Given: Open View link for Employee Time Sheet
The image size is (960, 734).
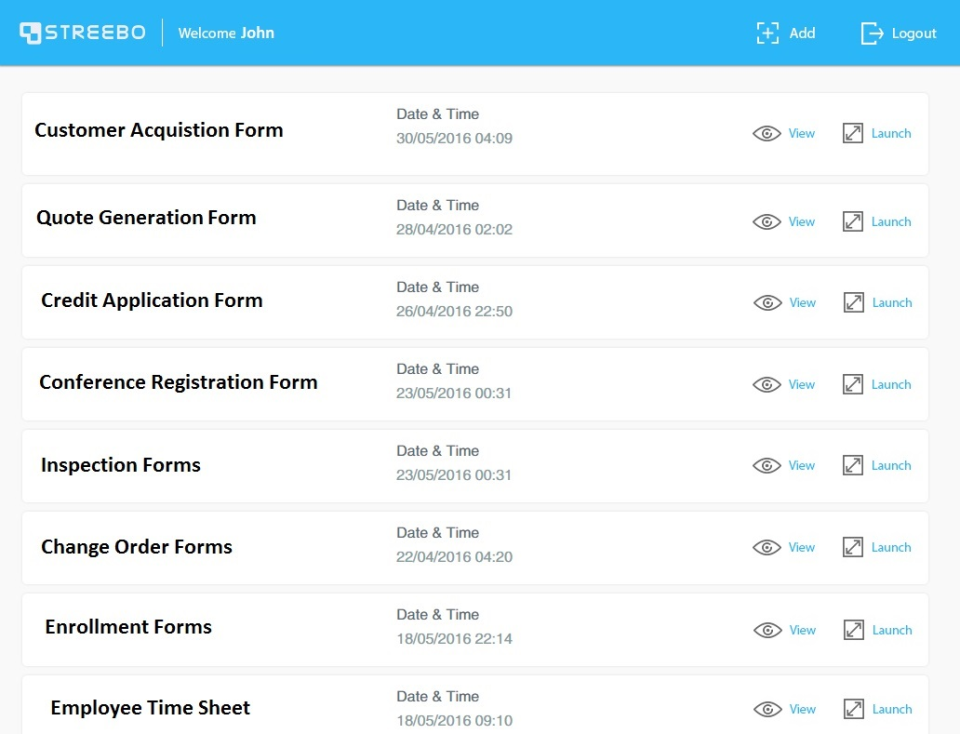Looking at the screenshot, I should [x=803, y=709].
